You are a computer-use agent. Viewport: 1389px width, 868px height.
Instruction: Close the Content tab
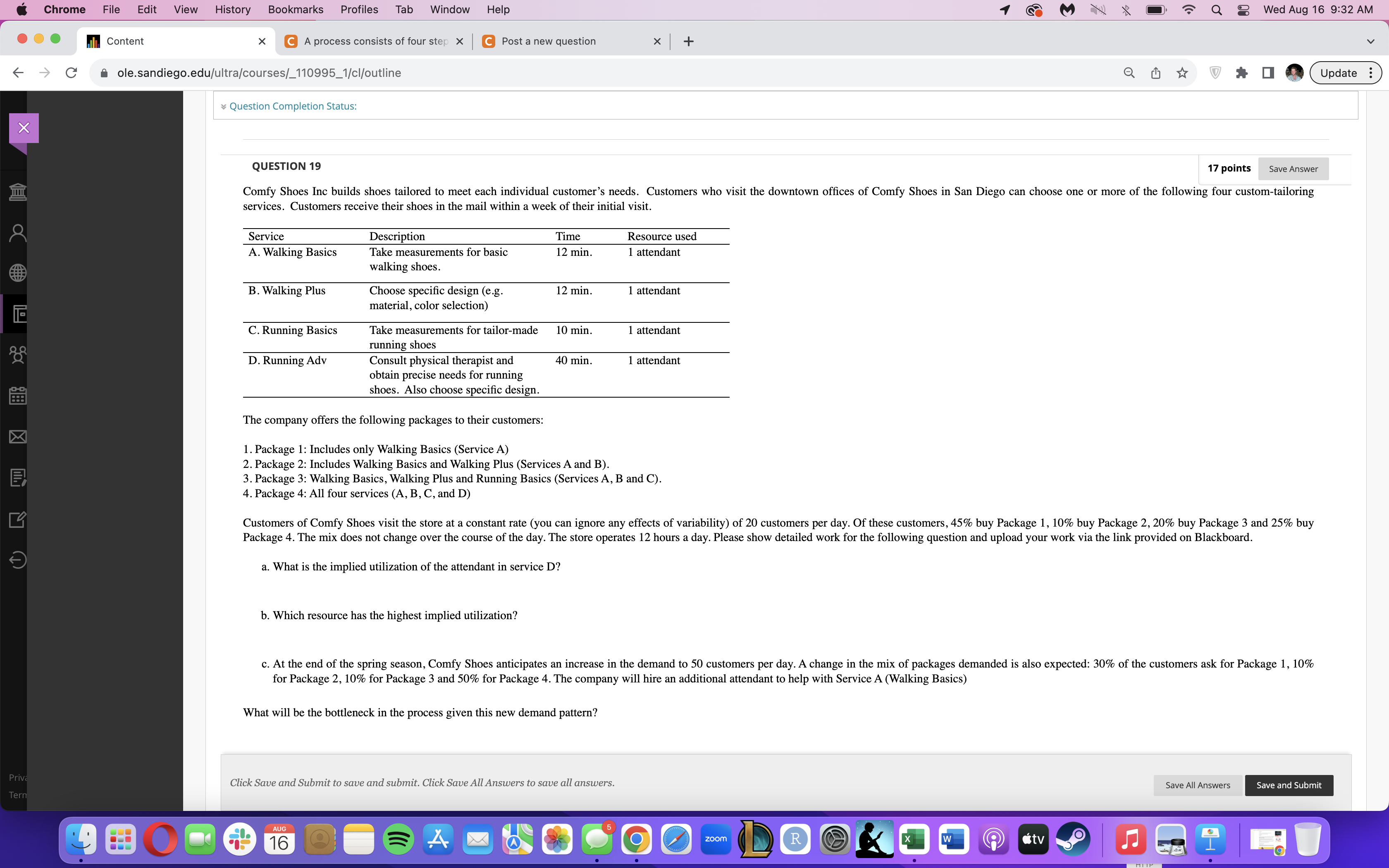click(x=262, y=41)
